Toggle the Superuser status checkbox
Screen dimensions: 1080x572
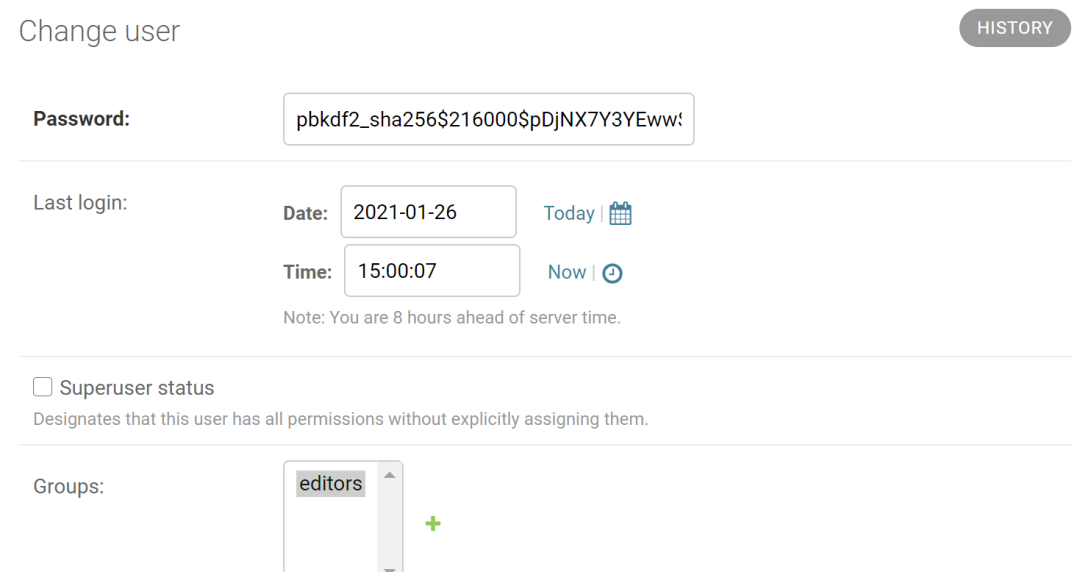click(43, 387)
